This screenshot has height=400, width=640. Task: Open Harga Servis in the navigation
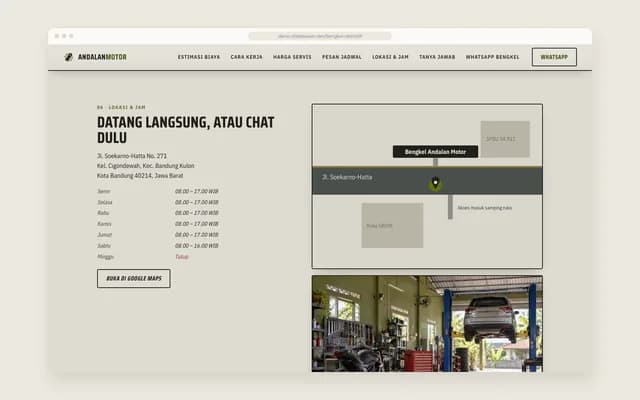pos(292,57)
